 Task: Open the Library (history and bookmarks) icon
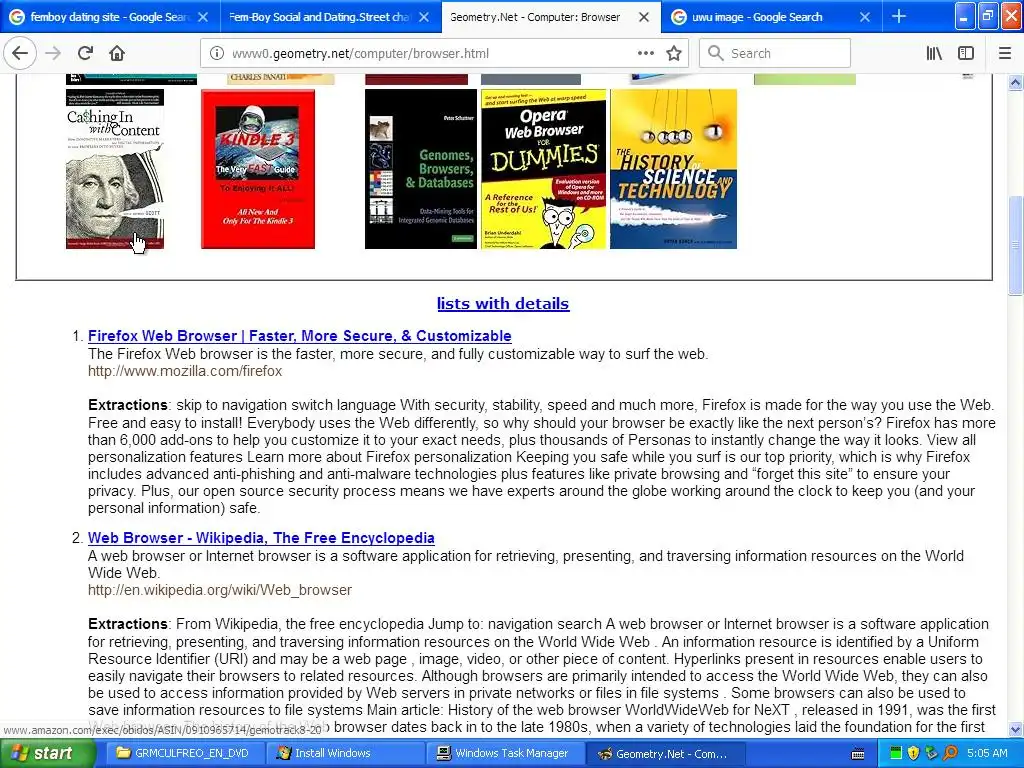pyautogui.click(x=935, y=54)
